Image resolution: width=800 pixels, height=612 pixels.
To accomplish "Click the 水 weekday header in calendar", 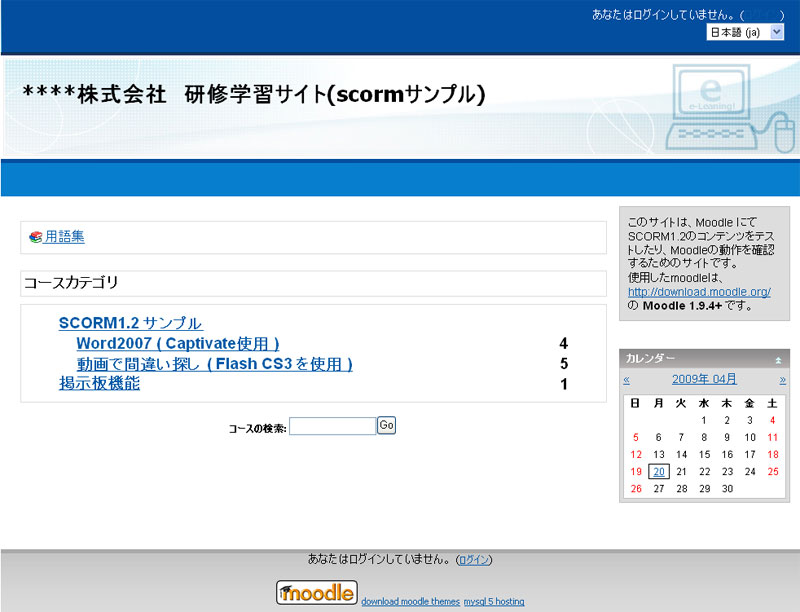I will pos(704,403).
